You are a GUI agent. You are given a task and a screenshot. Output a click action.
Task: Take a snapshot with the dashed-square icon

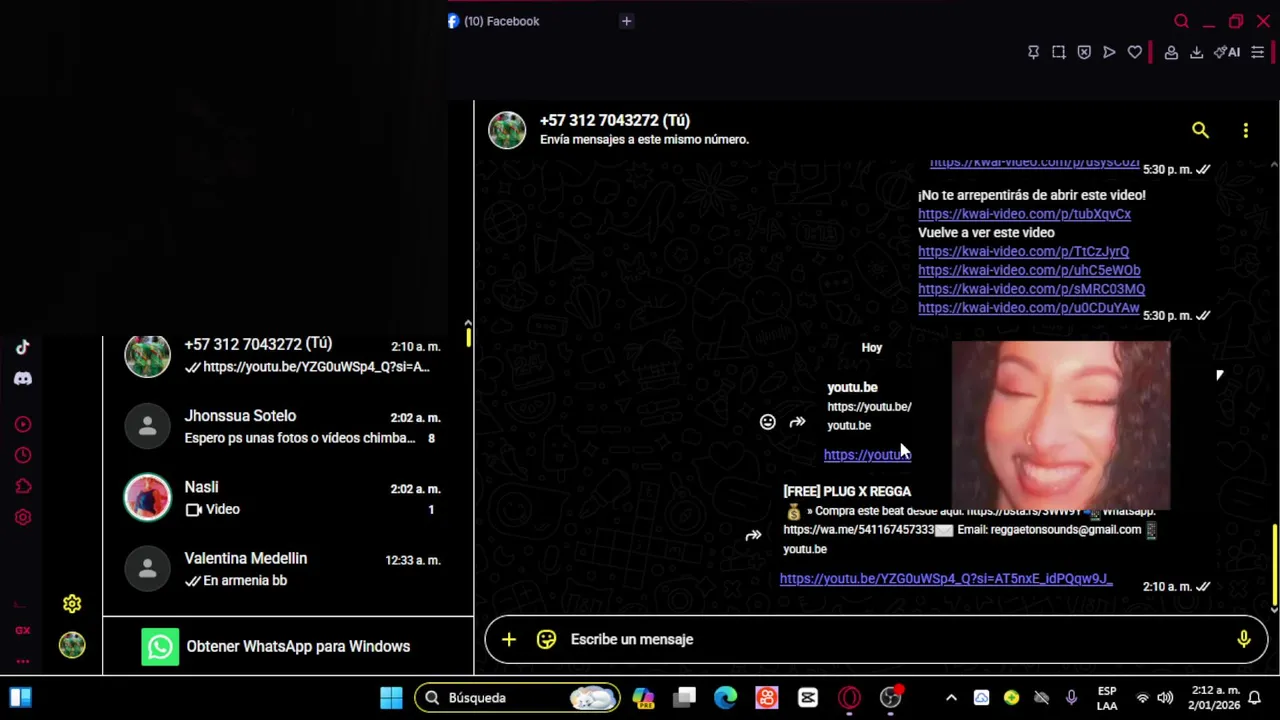point(1058,52)
